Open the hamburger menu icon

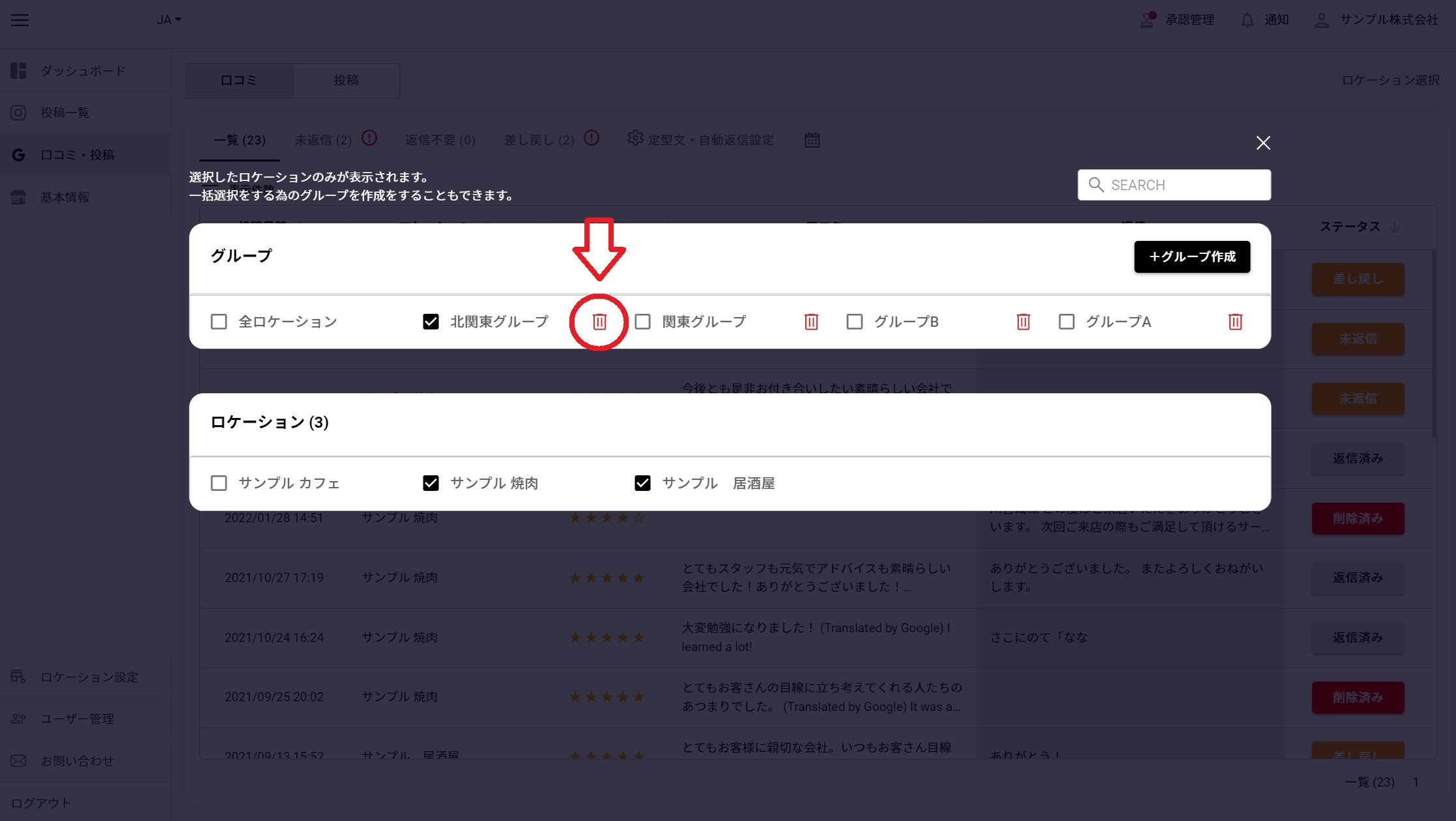(20, 20)
